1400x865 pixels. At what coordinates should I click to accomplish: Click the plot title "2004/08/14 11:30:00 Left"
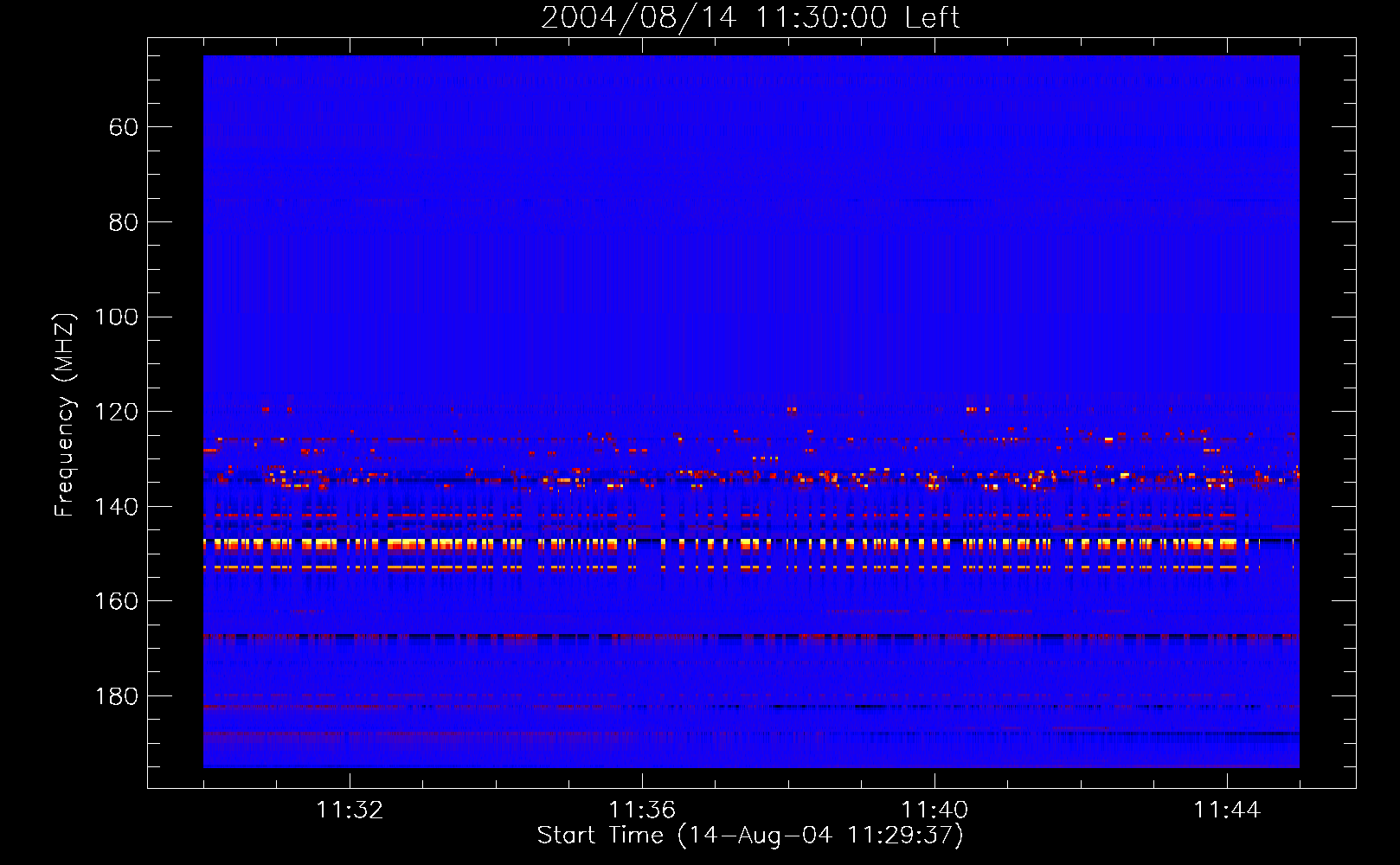click(750, 17)
